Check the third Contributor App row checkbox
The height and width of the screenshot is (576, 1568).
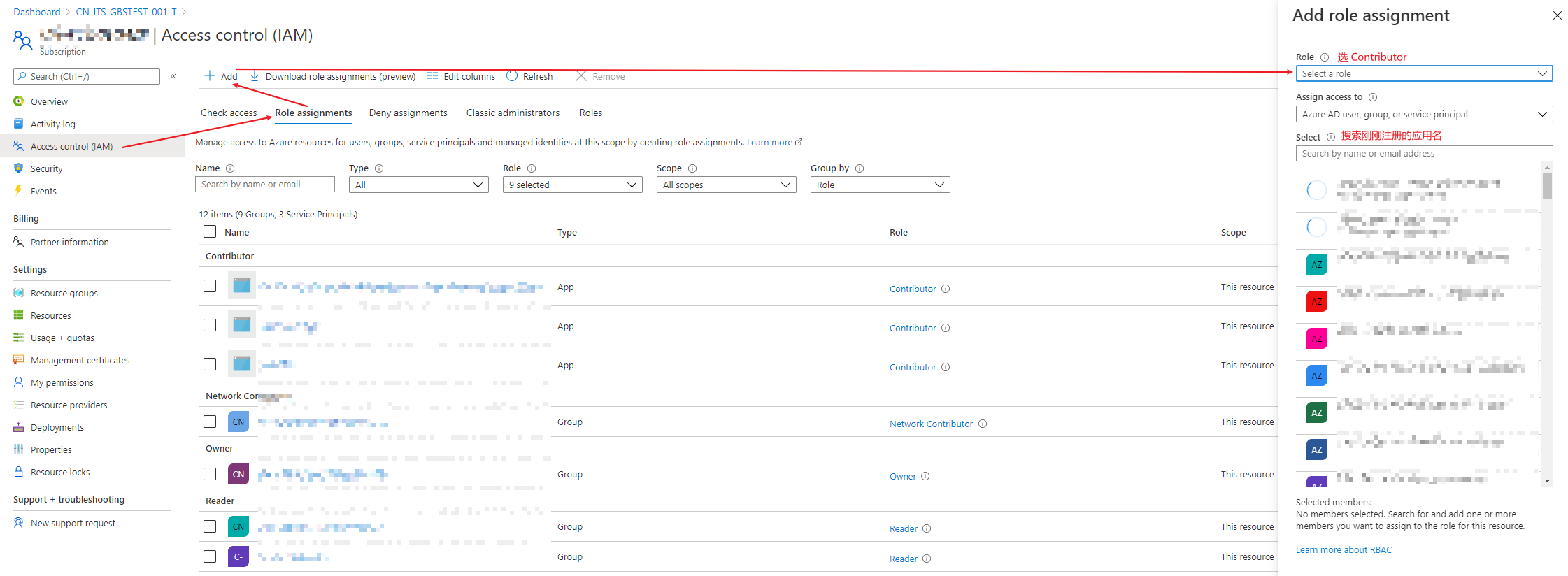[x=210, y=364]
